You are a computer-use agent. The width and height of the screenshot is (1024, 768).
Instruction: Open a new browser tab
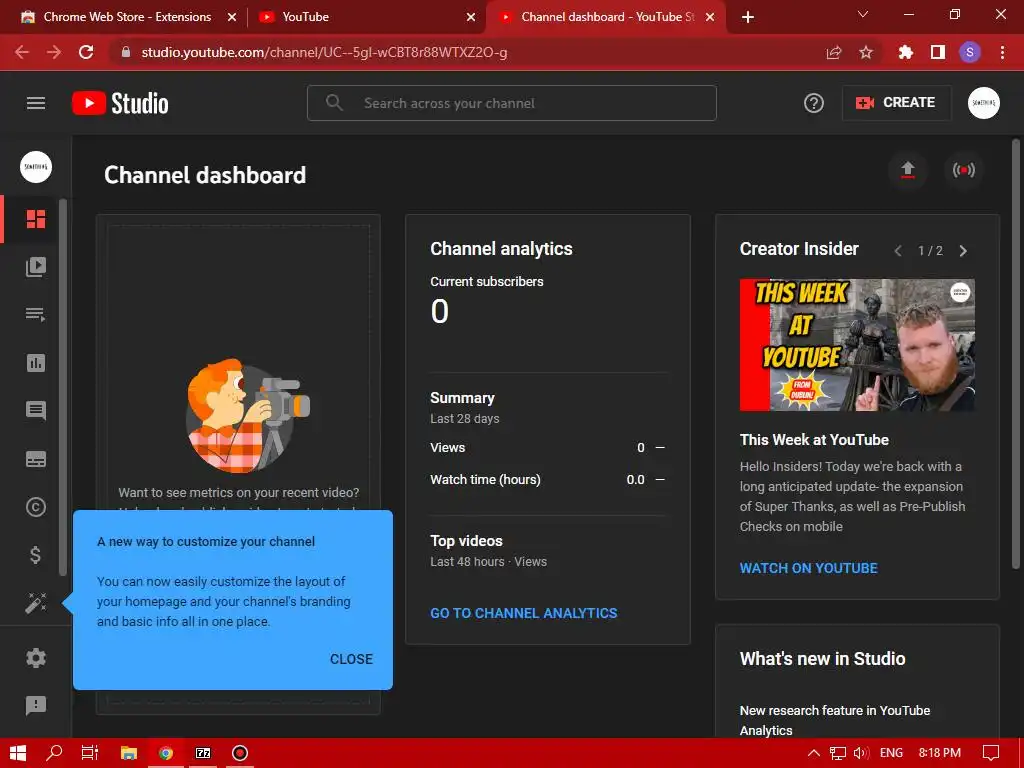click(748, 17)
